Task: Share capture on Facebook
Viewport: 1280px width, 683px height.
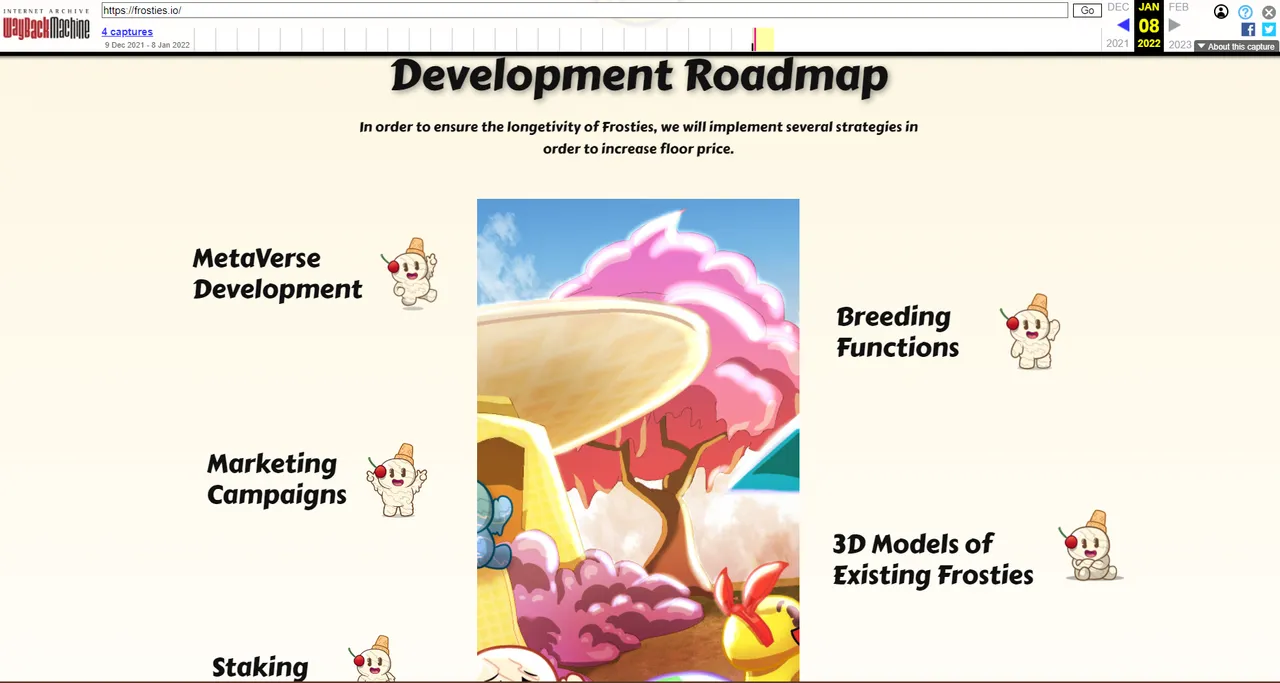Action: [x=1248, y=29]
